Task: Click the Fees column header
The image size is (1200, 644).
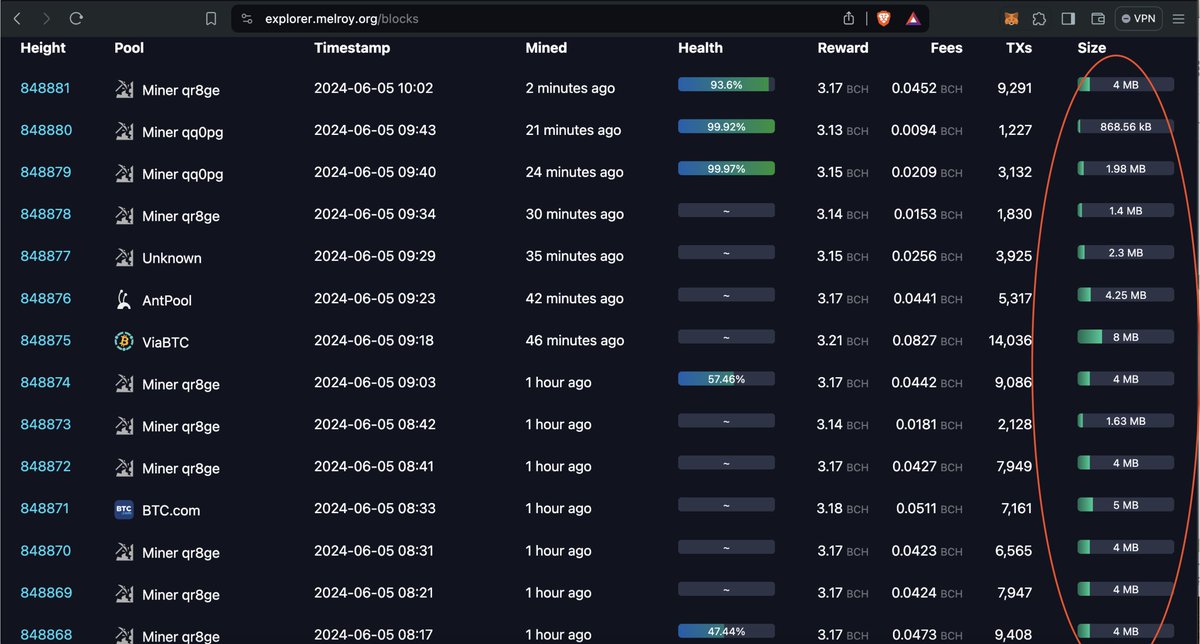Action: pyautogui.click(x=946, y=48)
